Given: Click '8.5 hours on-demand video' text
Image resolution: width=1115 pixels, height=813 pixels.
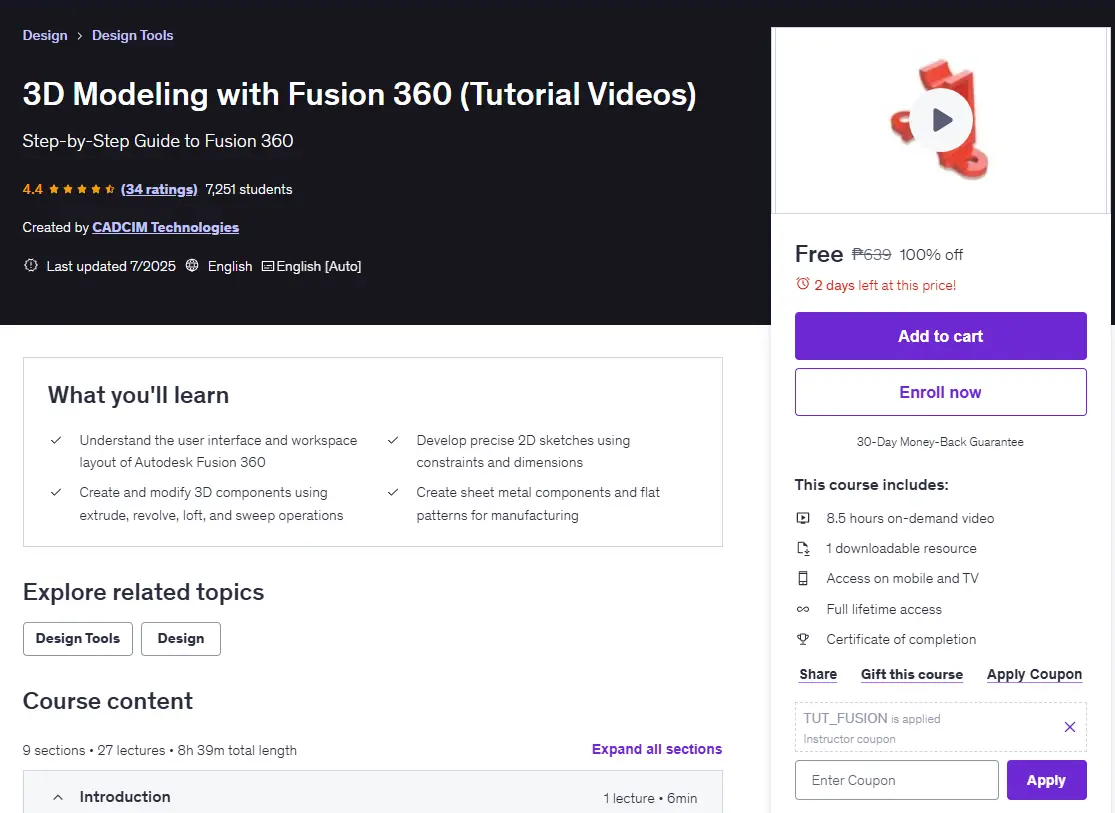Looking at the screenshot, I should tap(910, 519).
